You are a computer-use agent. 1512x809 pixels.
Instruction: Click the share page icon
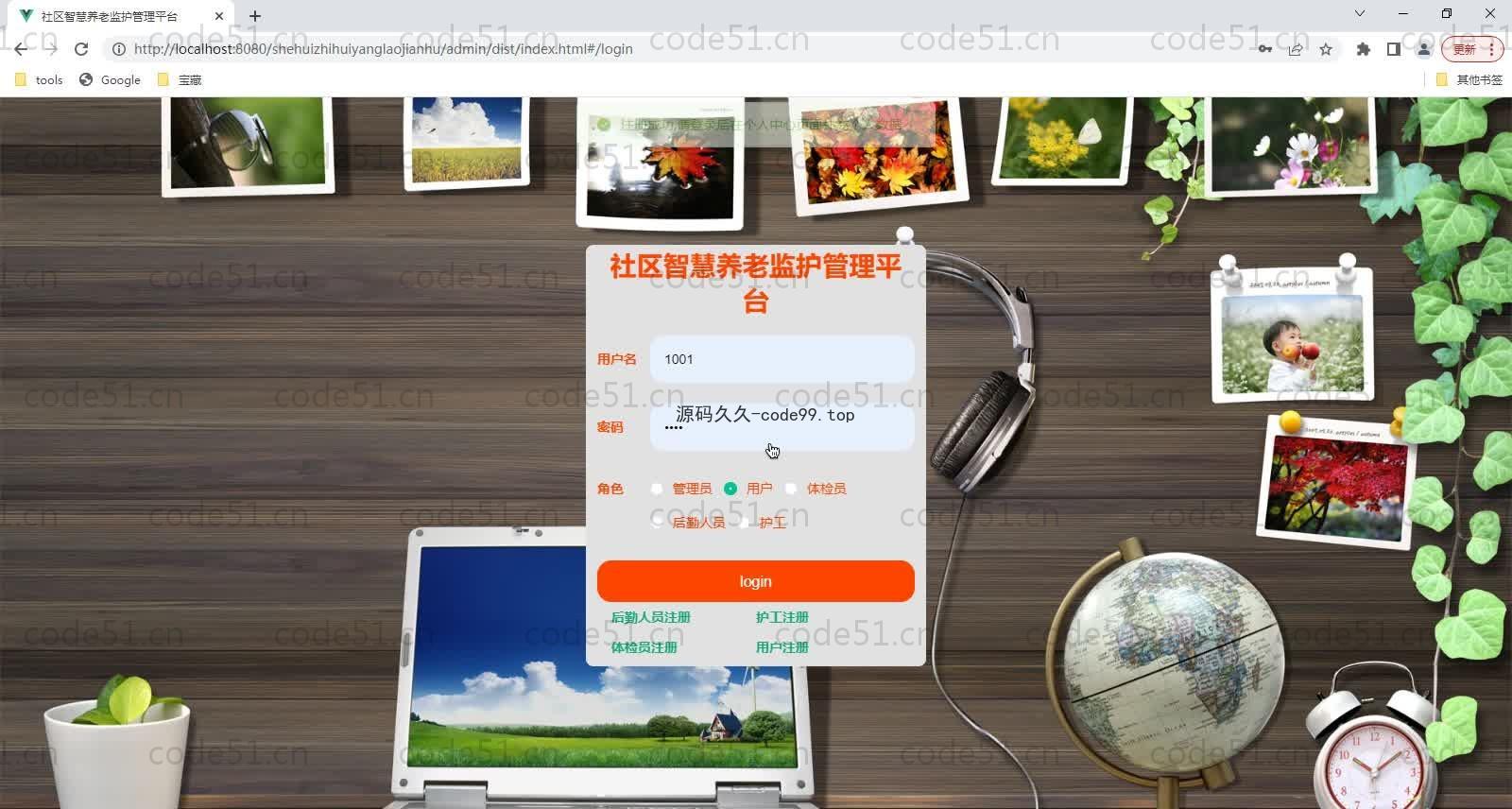point(1296,49)
